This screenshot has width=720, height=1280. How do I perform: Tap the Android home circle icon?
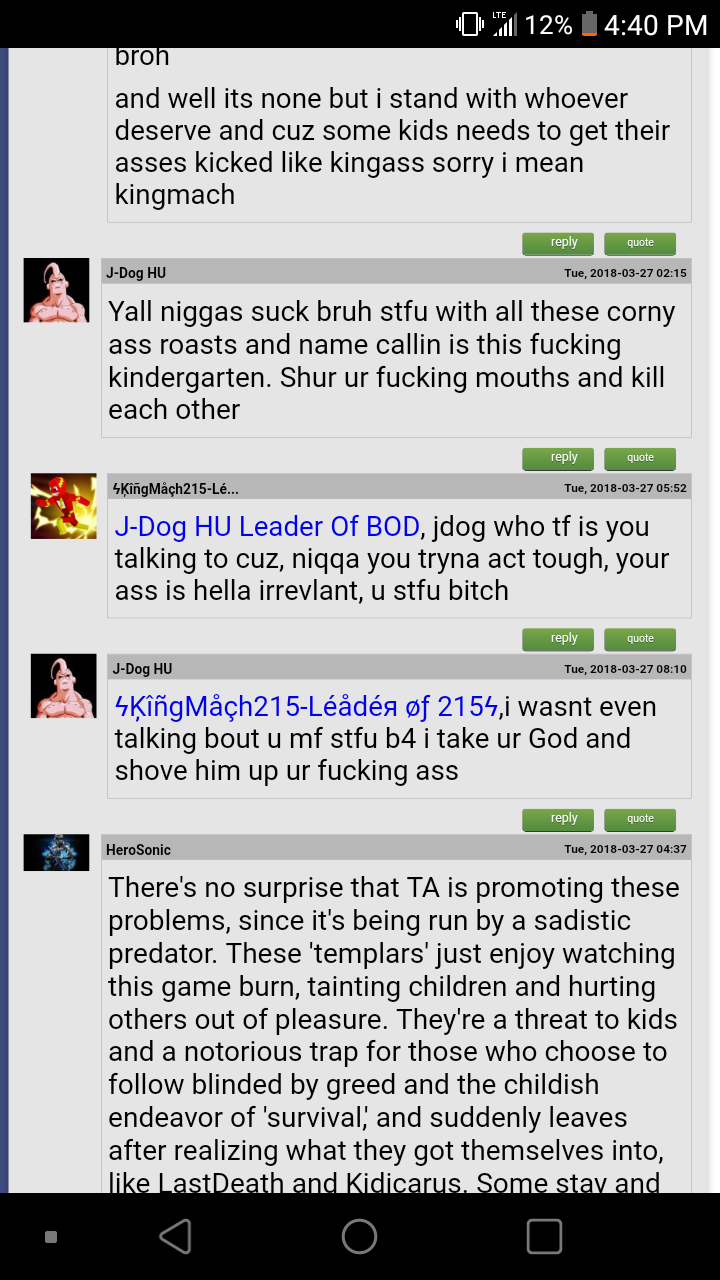click(359, 1237)
